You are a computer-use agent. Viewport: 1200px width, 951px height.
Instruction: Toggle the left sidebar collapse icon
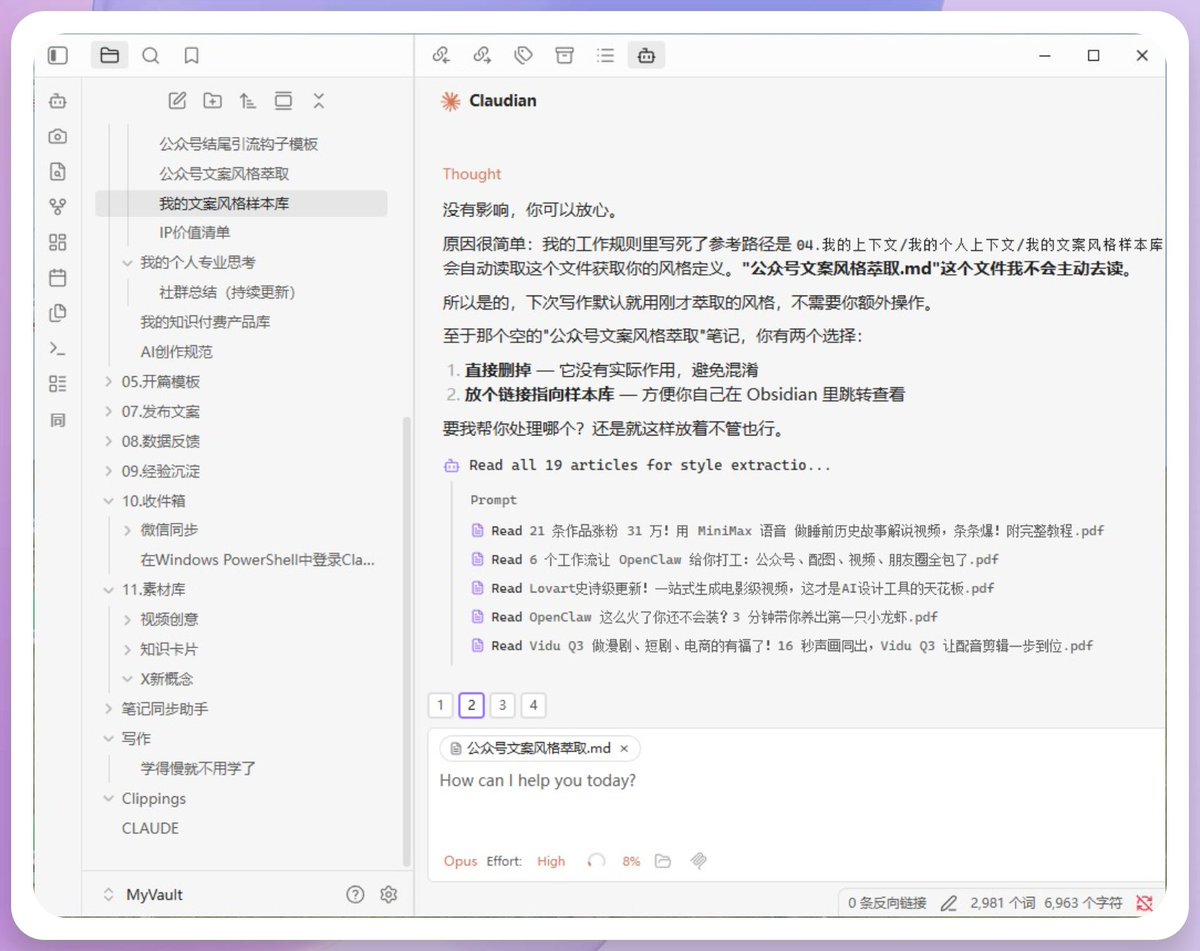pyautogui.click(x=58, y=56)
